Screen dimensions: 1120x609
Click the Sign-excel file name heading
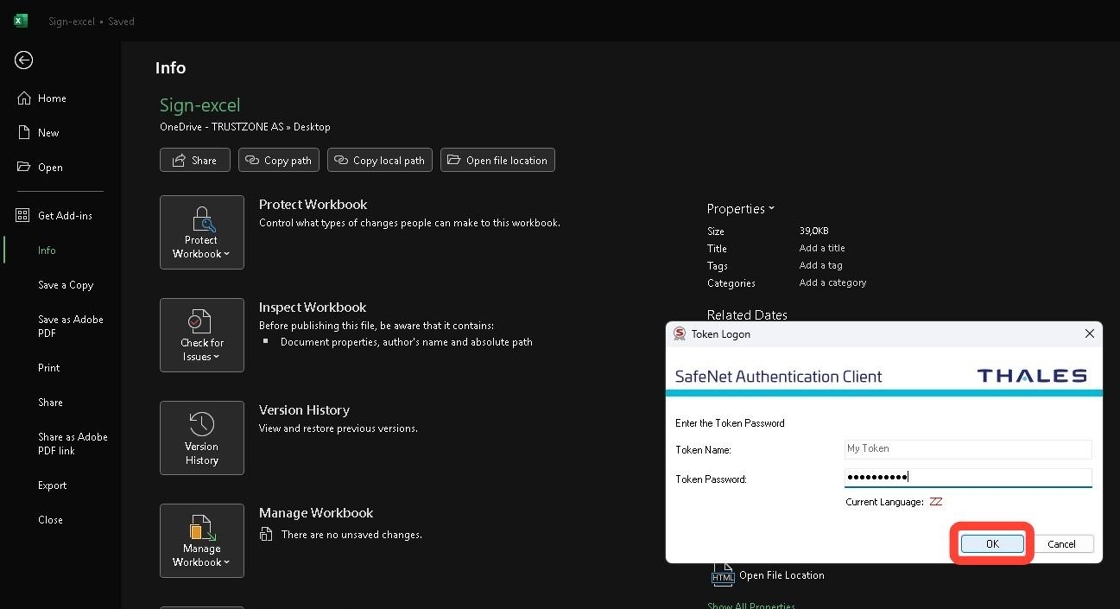pos(200,105)
